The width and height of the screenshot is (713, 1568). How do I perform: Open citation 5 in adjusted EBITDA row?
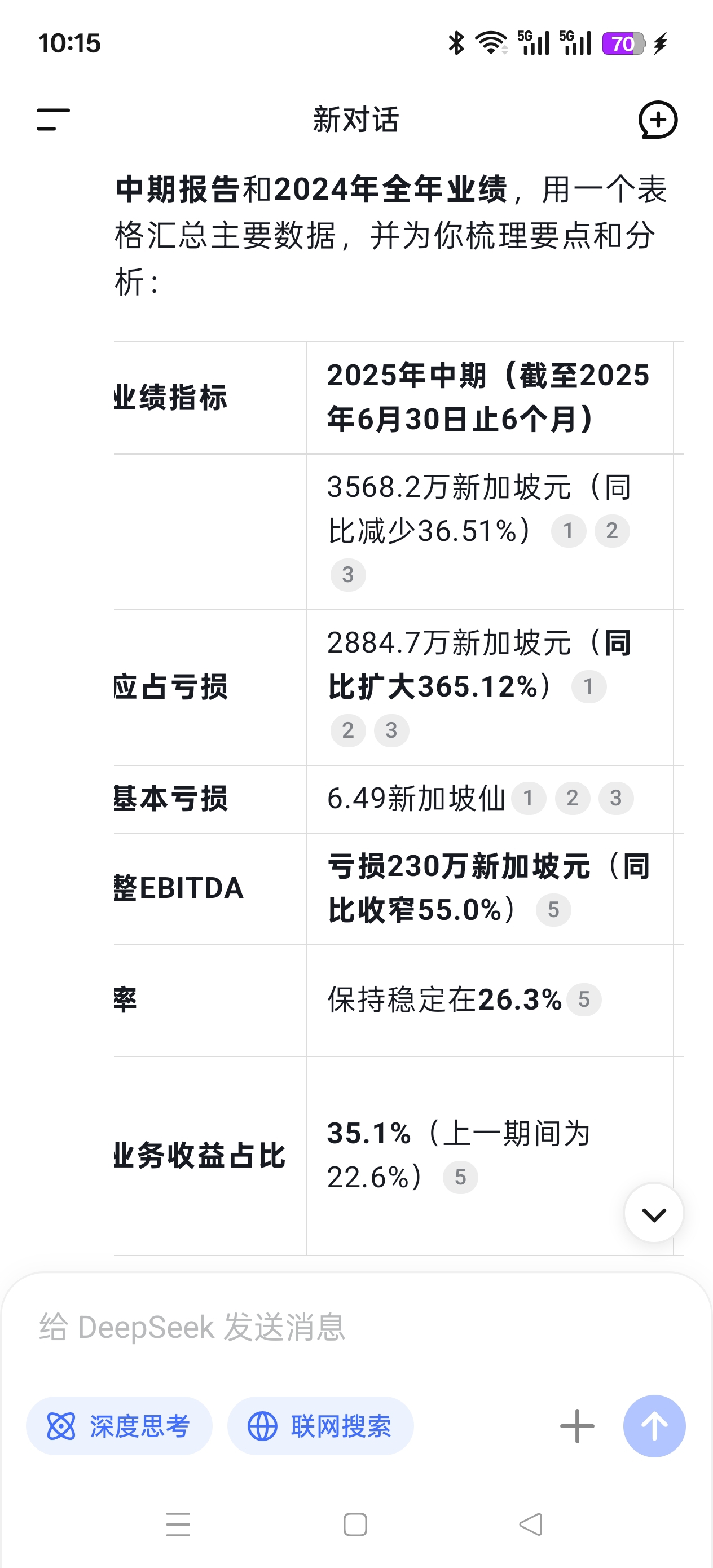point(553,909)
